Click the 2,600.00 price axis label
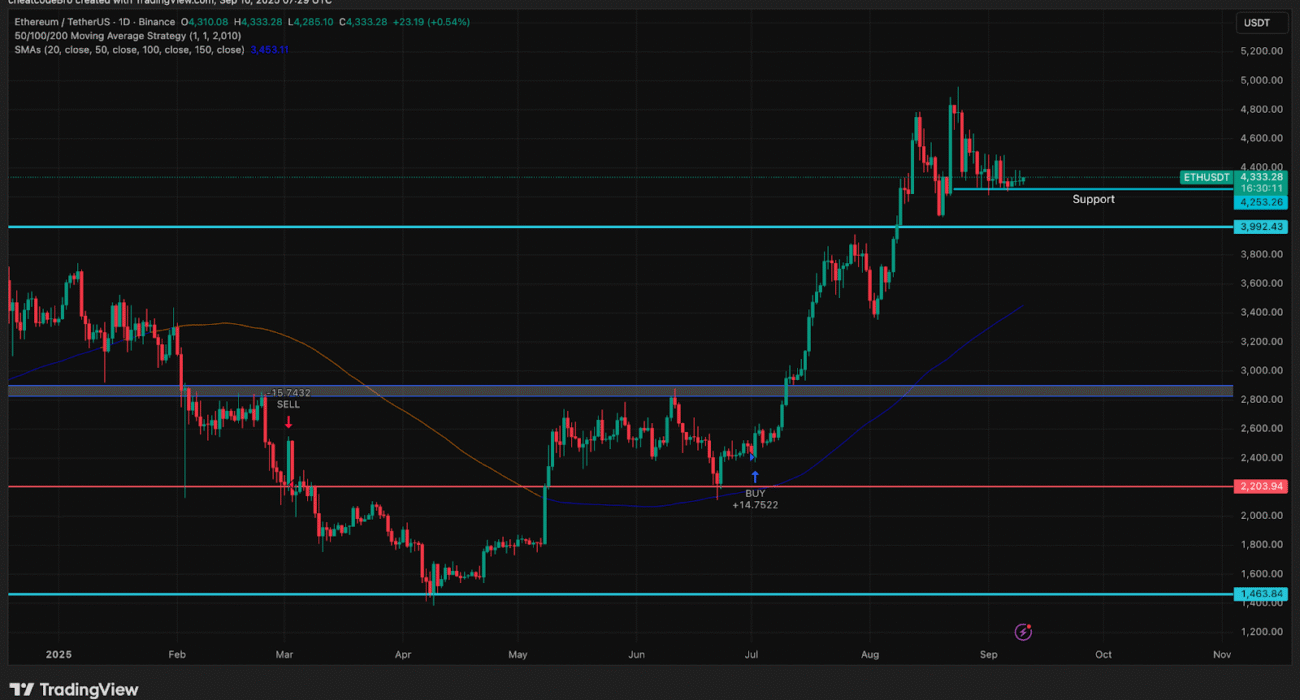 point(1263,428)
